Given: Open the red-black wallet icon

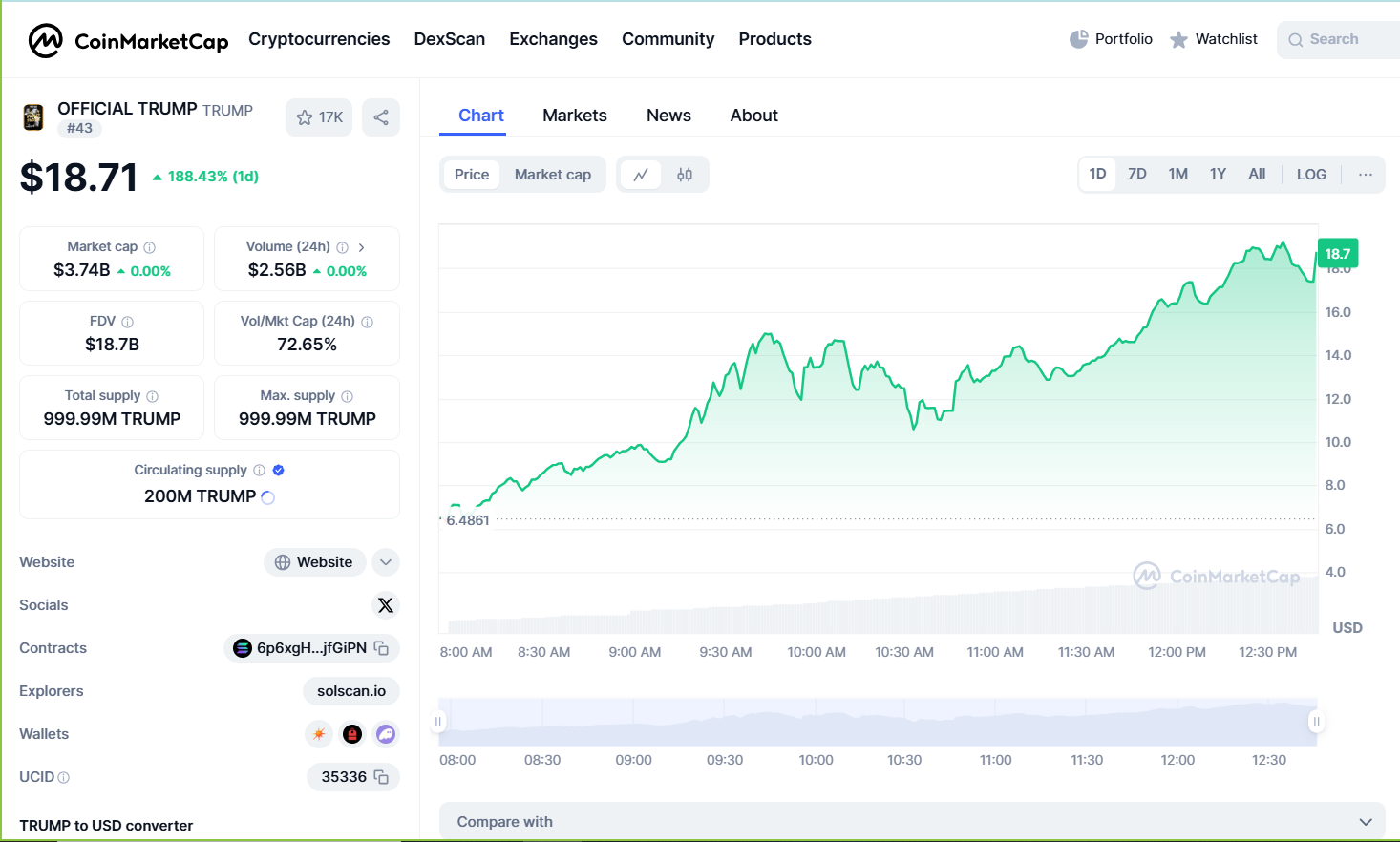Looking at the screenshot, I should tap(352, 734).
